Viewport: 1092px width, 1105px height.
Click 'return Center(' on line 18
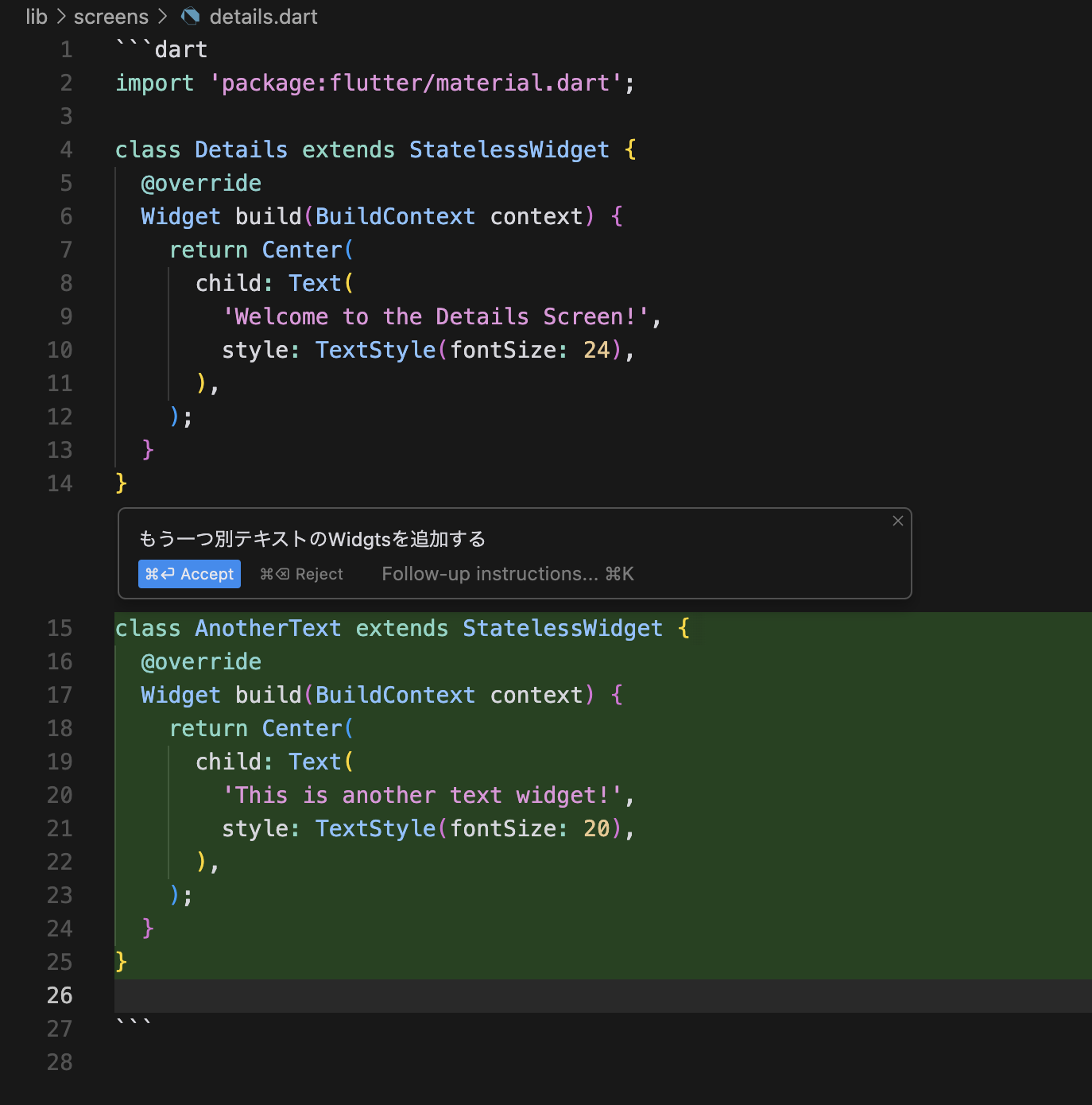261,729
